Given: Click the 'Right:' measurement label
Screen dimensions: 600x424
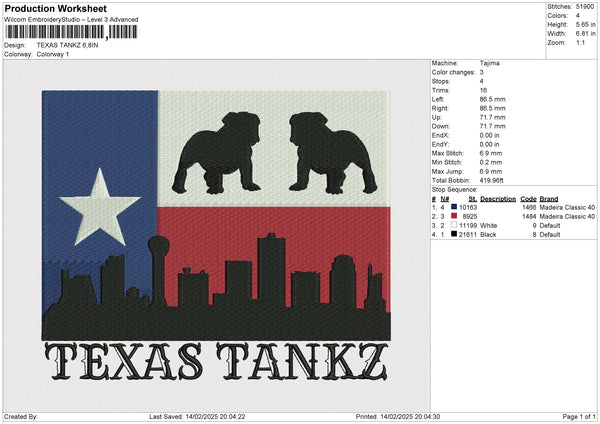Looking at the screenshot, I should pyautogui.click(x=440, y=108).
